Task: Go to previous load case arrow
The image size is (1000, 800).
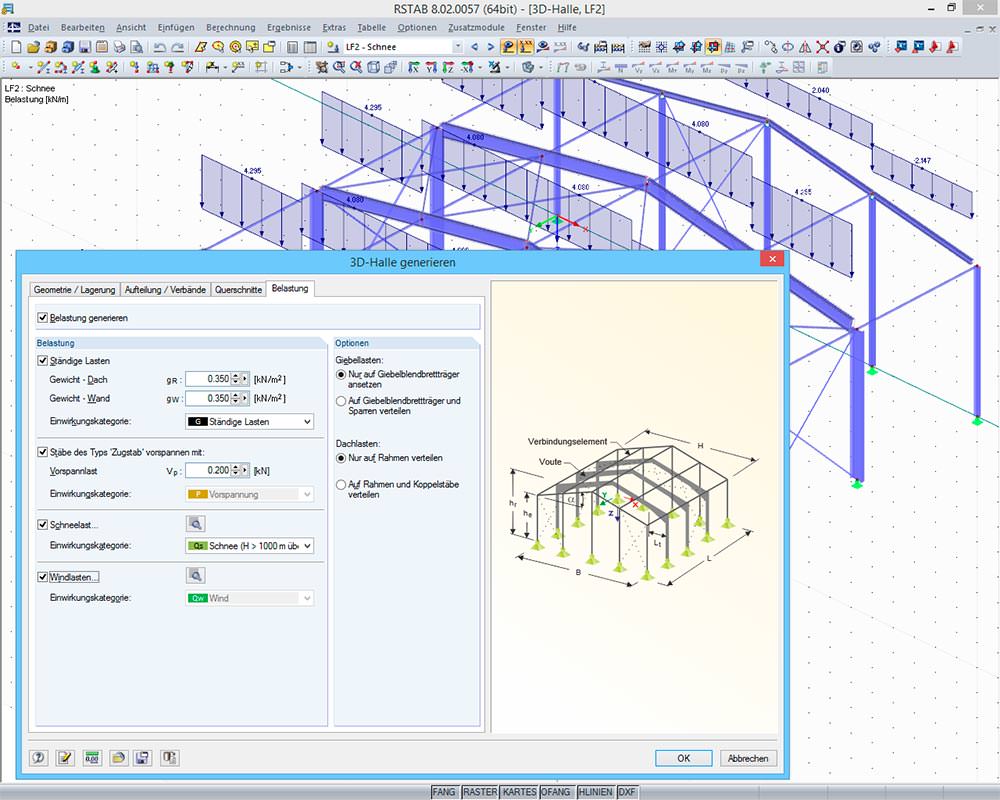Action: [x=474, y=47]
